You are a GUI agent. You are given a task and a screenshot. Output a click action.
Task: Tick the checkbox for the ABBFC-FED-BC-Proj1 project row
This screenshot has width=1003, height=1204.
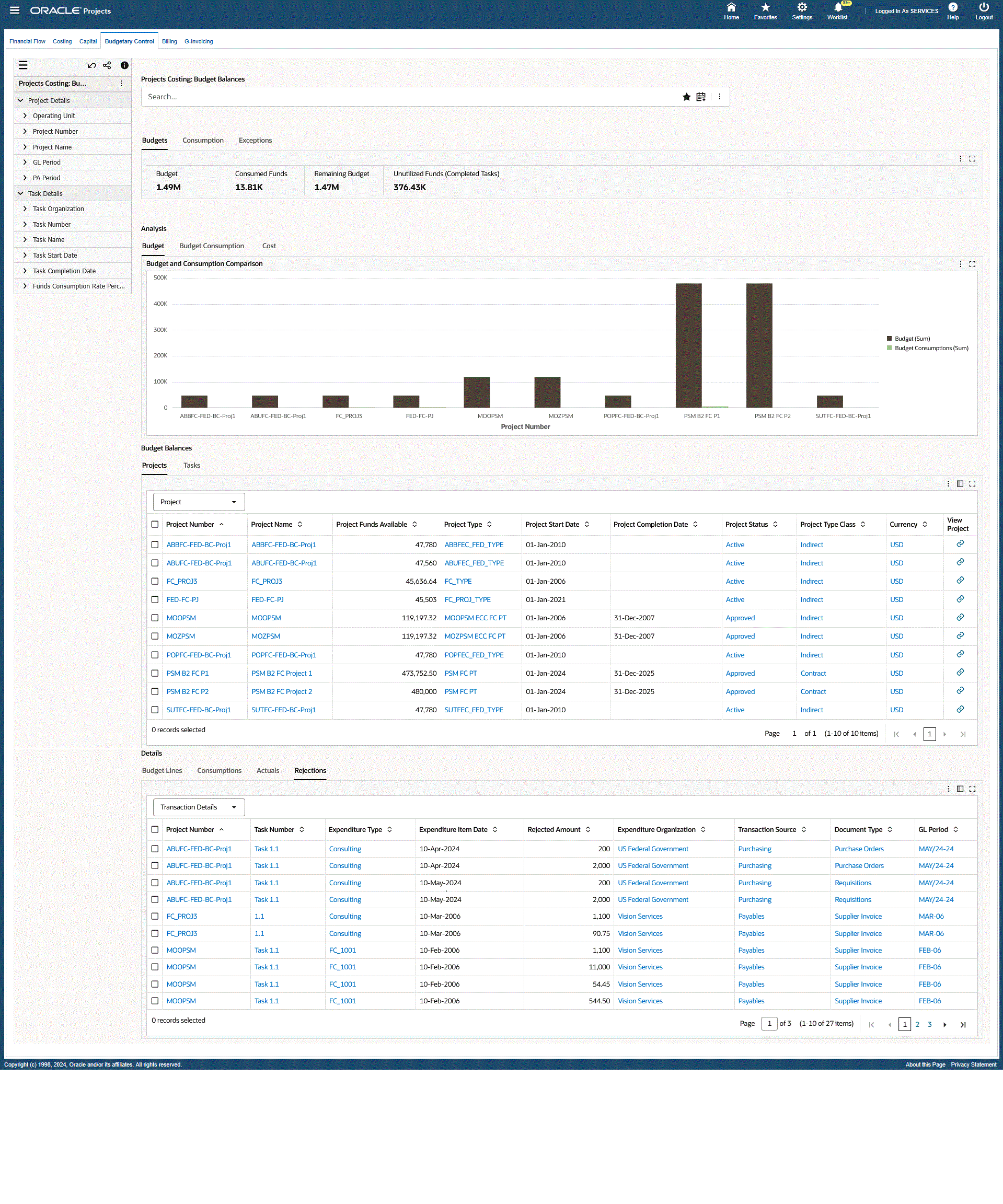pyautogui.click(x=155, y=545)
